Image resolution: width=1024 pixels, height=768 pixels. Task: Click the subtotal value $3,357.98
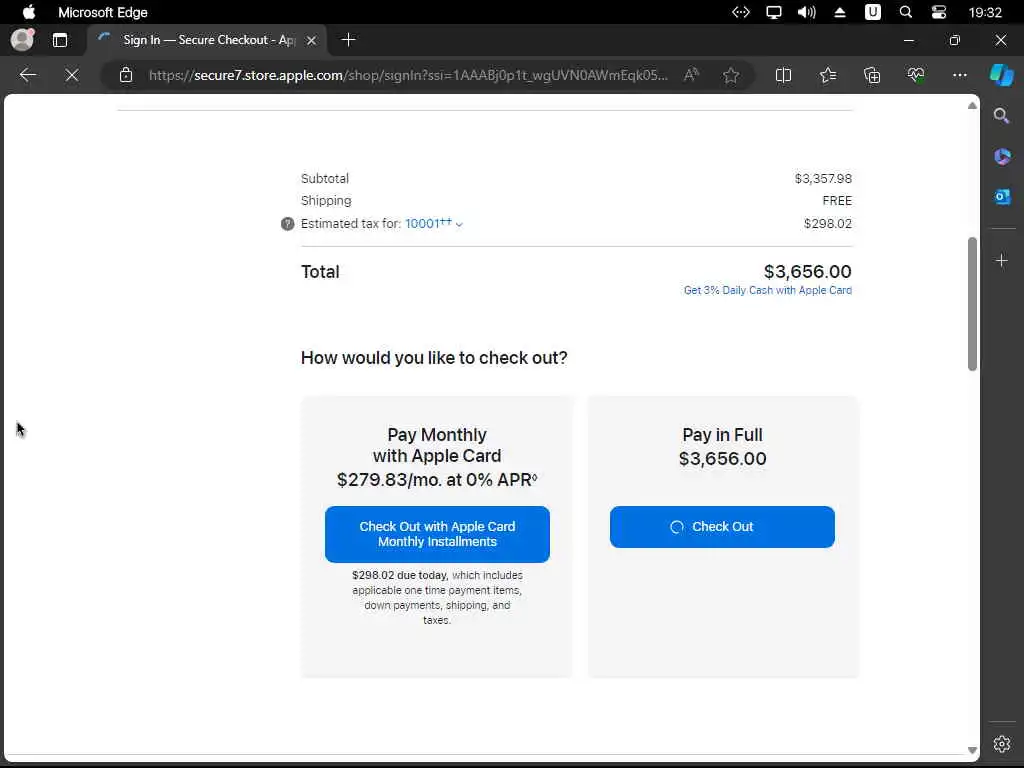[823, 178]
